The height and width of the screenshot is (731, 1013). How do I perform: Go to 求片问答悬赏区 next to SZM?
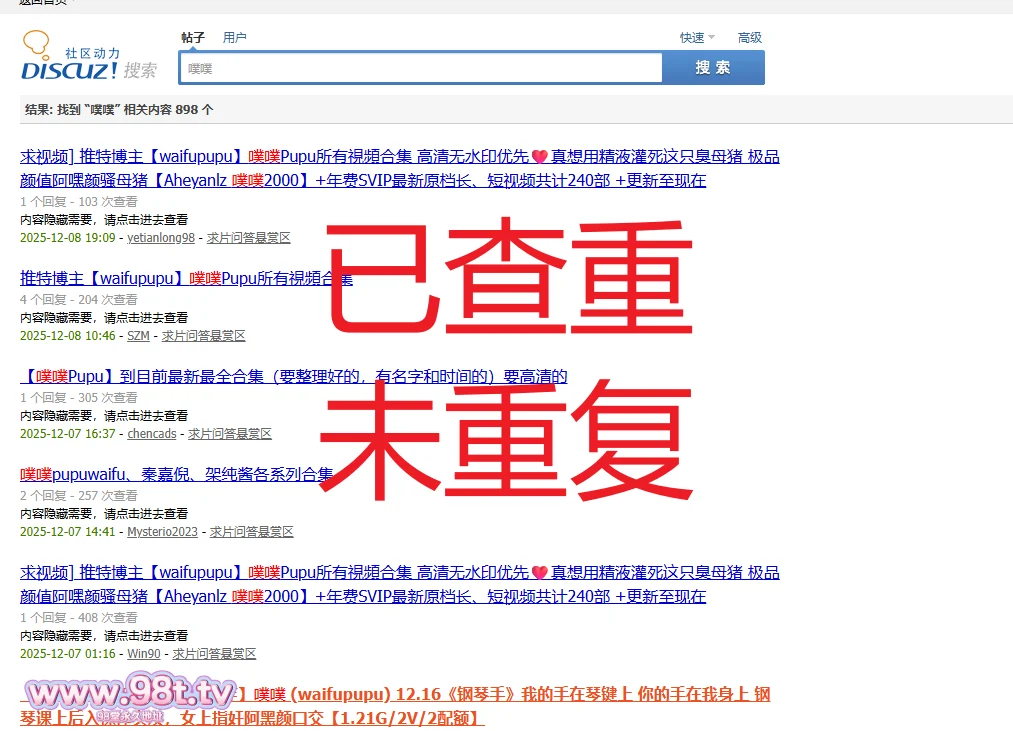(204, 336)
